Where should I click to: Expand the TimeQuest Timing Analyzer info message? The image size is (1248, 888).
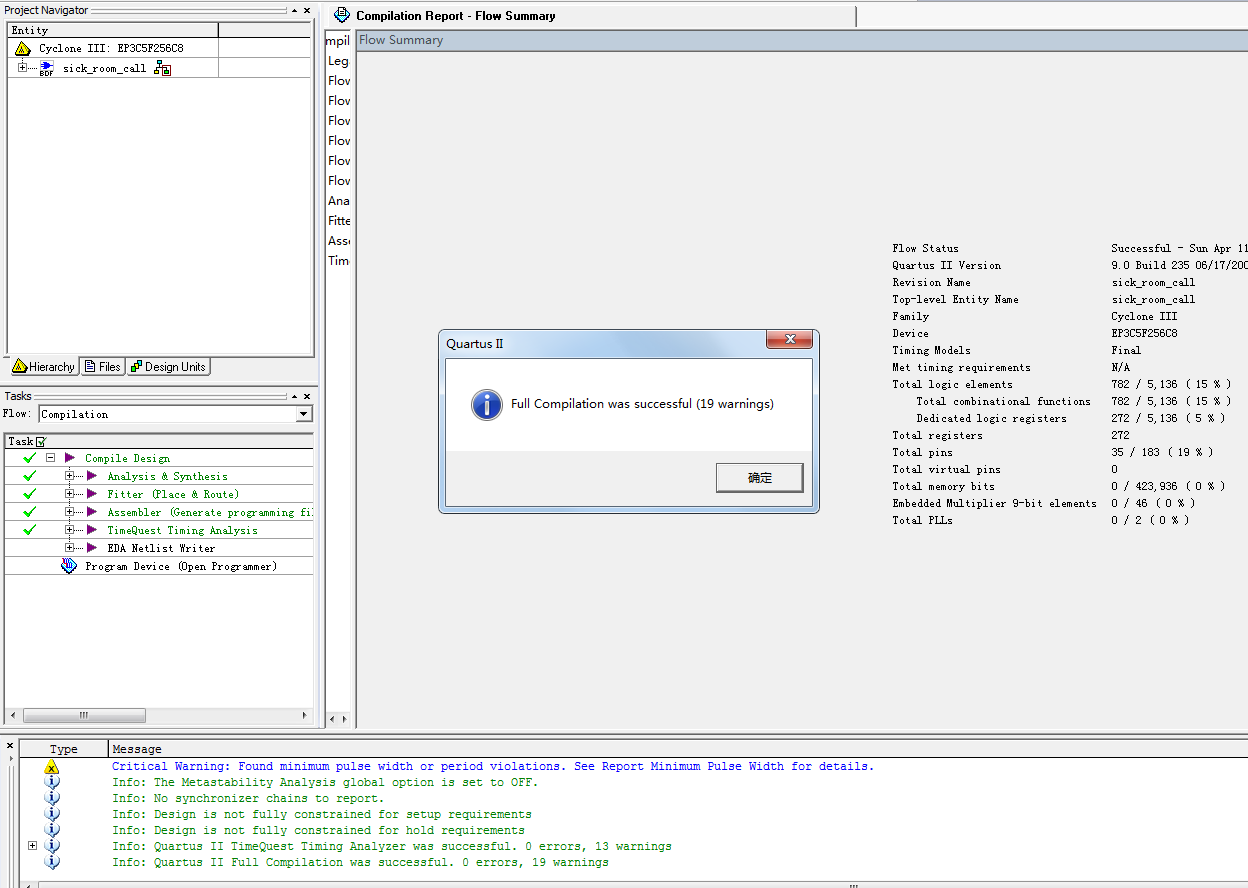[x=33, y=846]
